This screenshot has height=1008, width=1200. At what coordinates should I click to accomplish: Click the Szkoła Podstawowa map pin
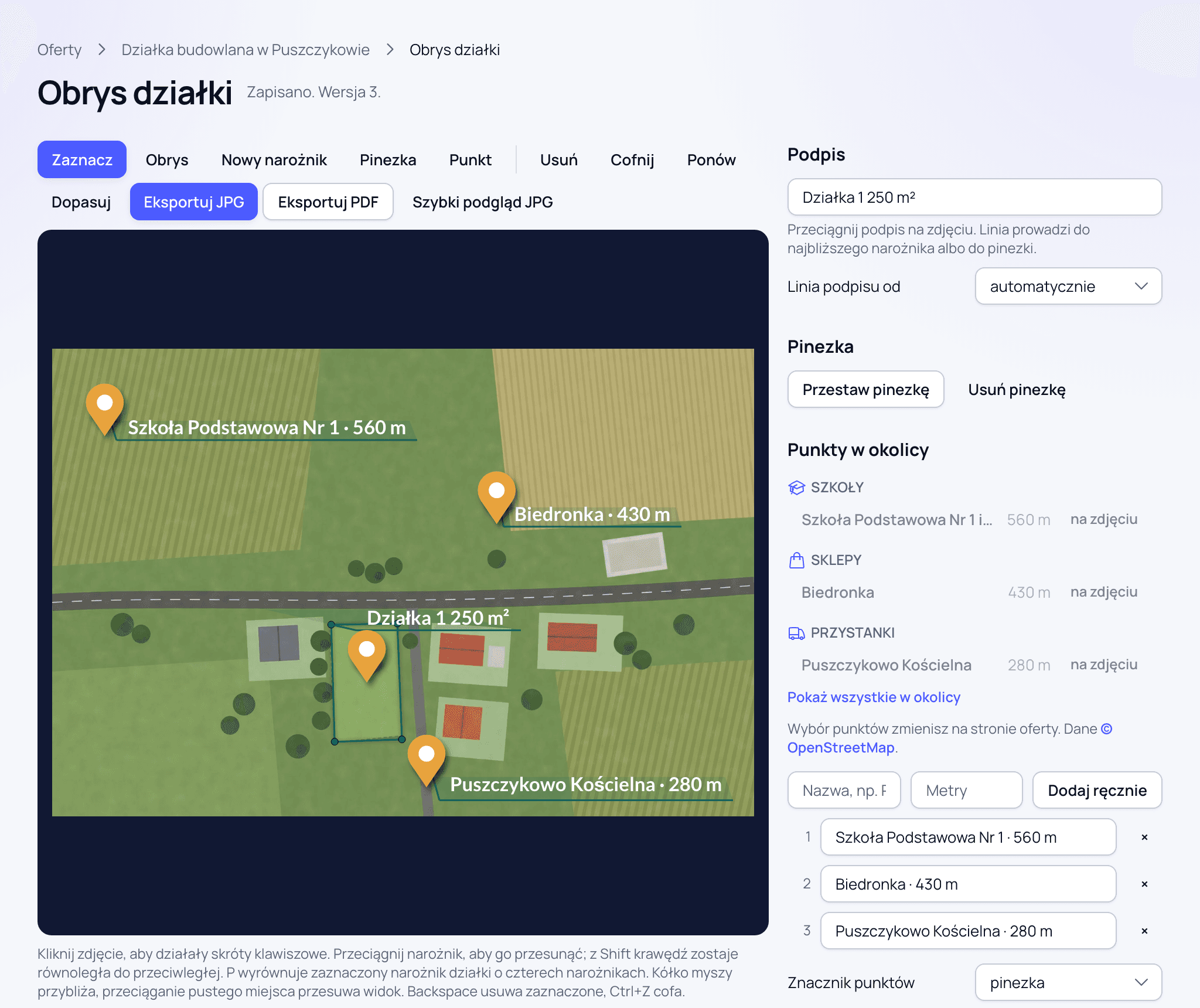(105, 409)
